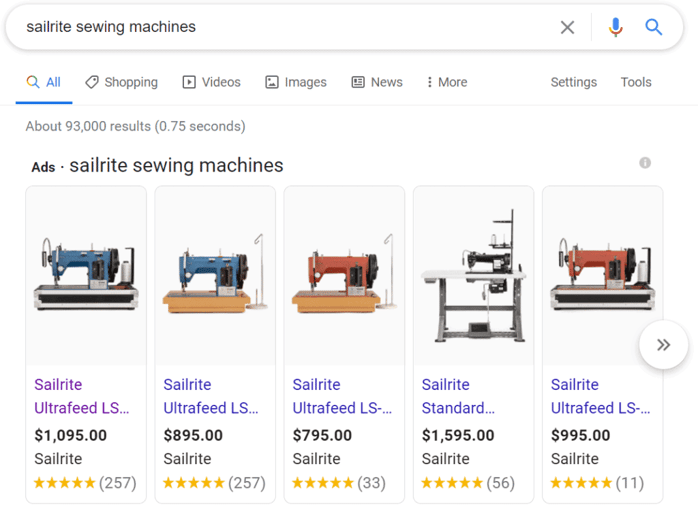Switch to the All tab

[x=44, y=82]
